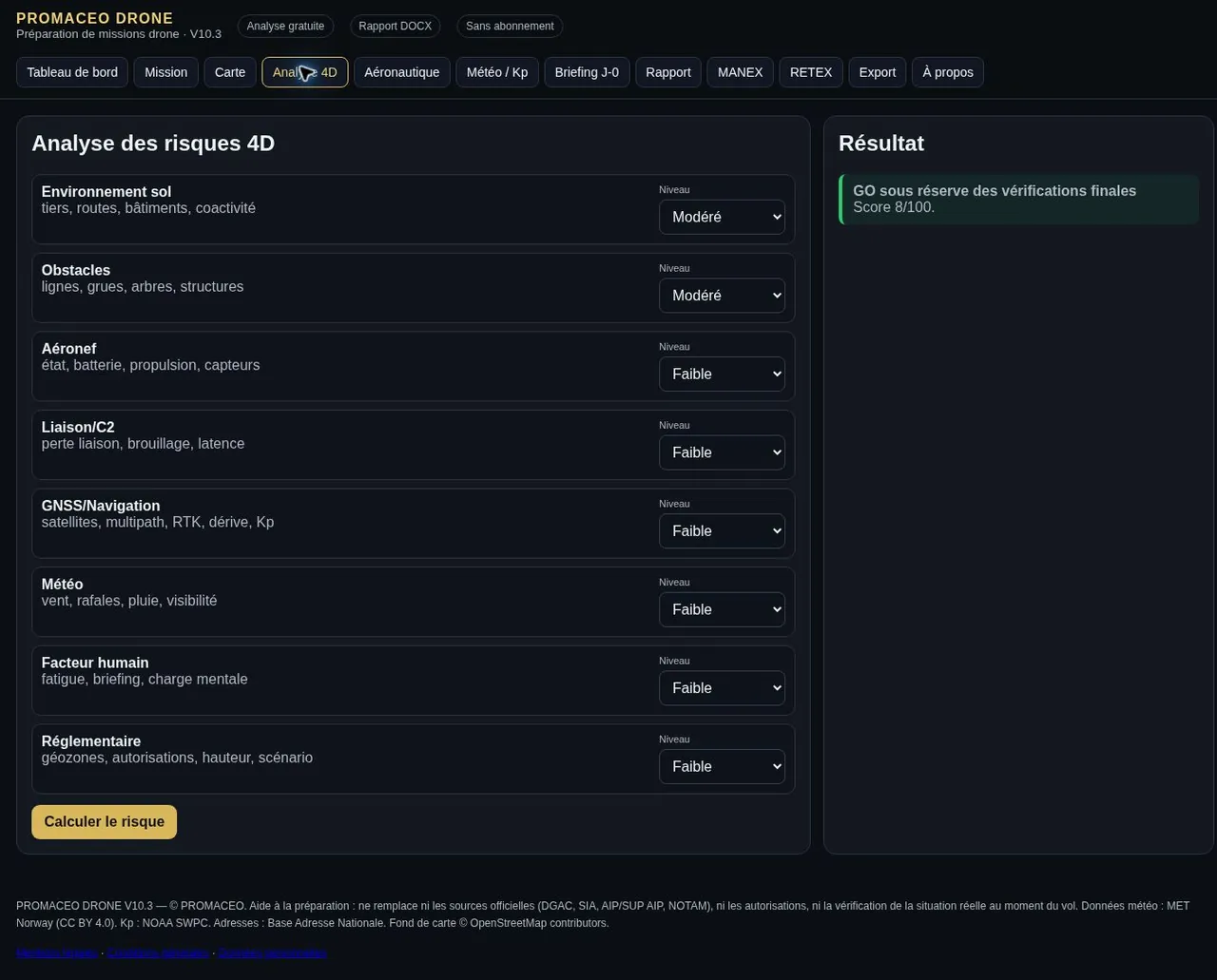
Task: Select the Analyse 4D tab
Action: [x=305, y=72]
